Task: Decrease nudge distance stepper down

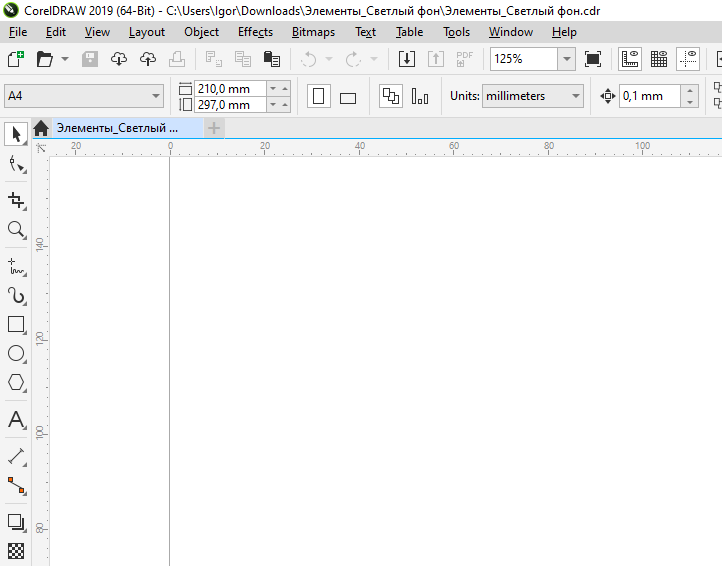Action: pyautogui.click(x=690, y=102)
